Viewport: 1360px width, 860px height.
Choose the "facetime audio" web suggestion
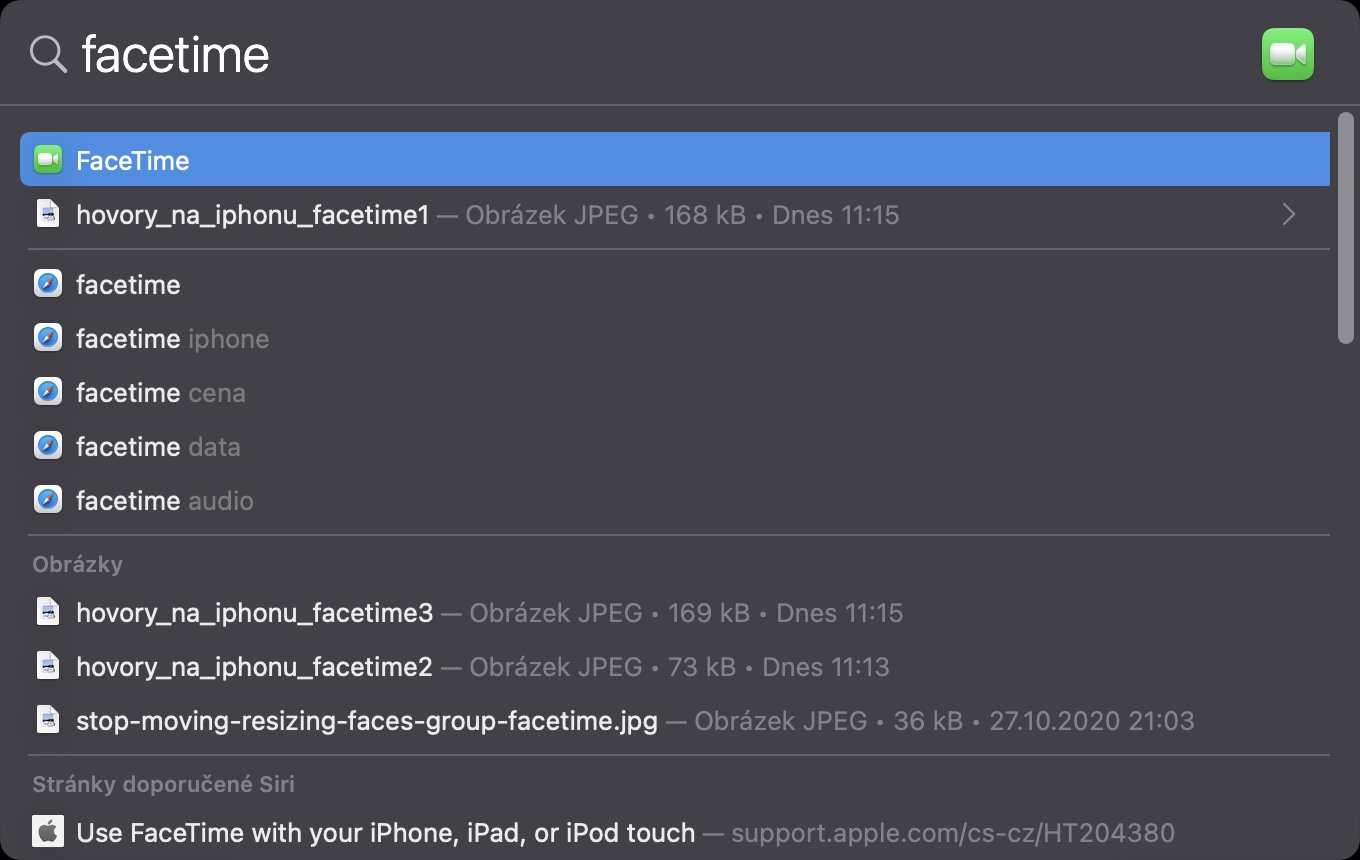(x=165, y=500)
